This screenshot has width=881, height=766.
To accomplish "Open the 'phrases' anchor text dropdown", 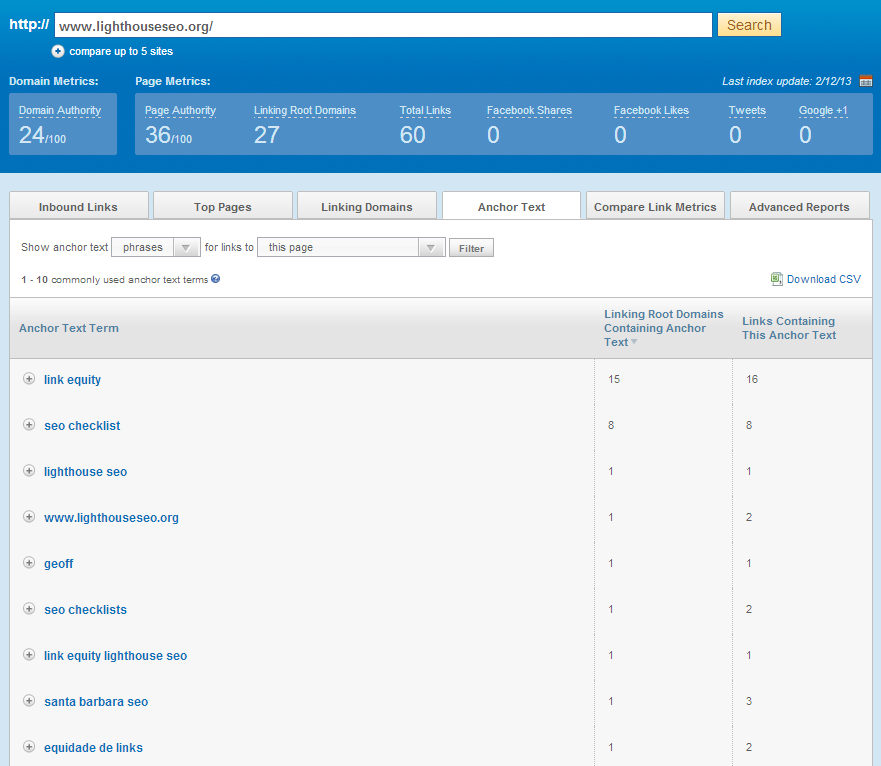I will (x=156, y=247).
